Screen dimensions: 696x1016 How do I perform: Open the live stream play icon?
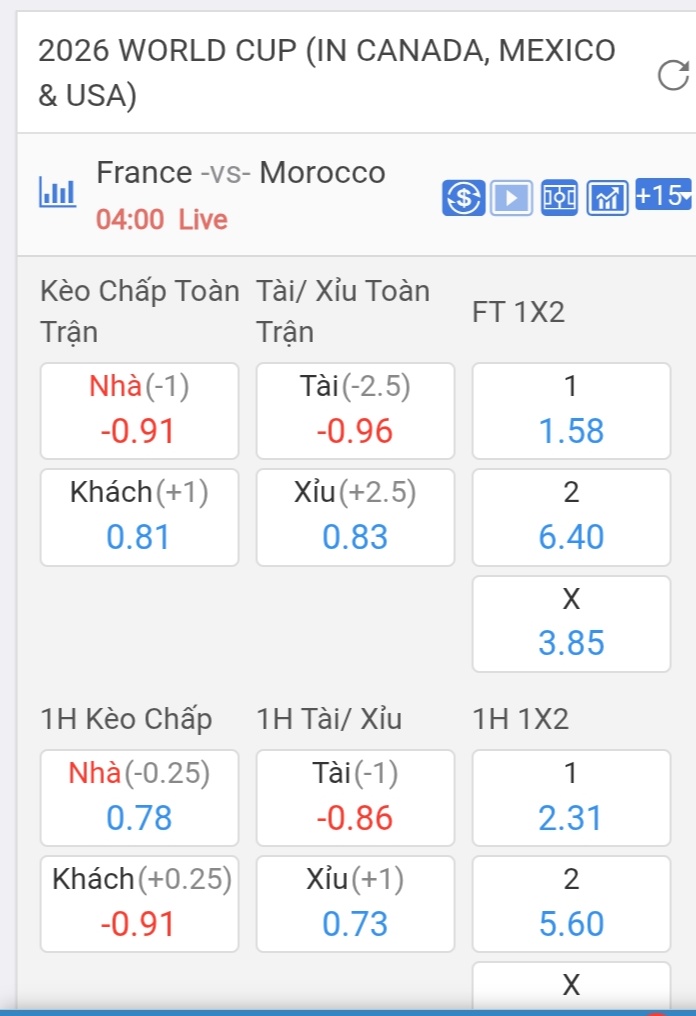click(x=511, y=197)
